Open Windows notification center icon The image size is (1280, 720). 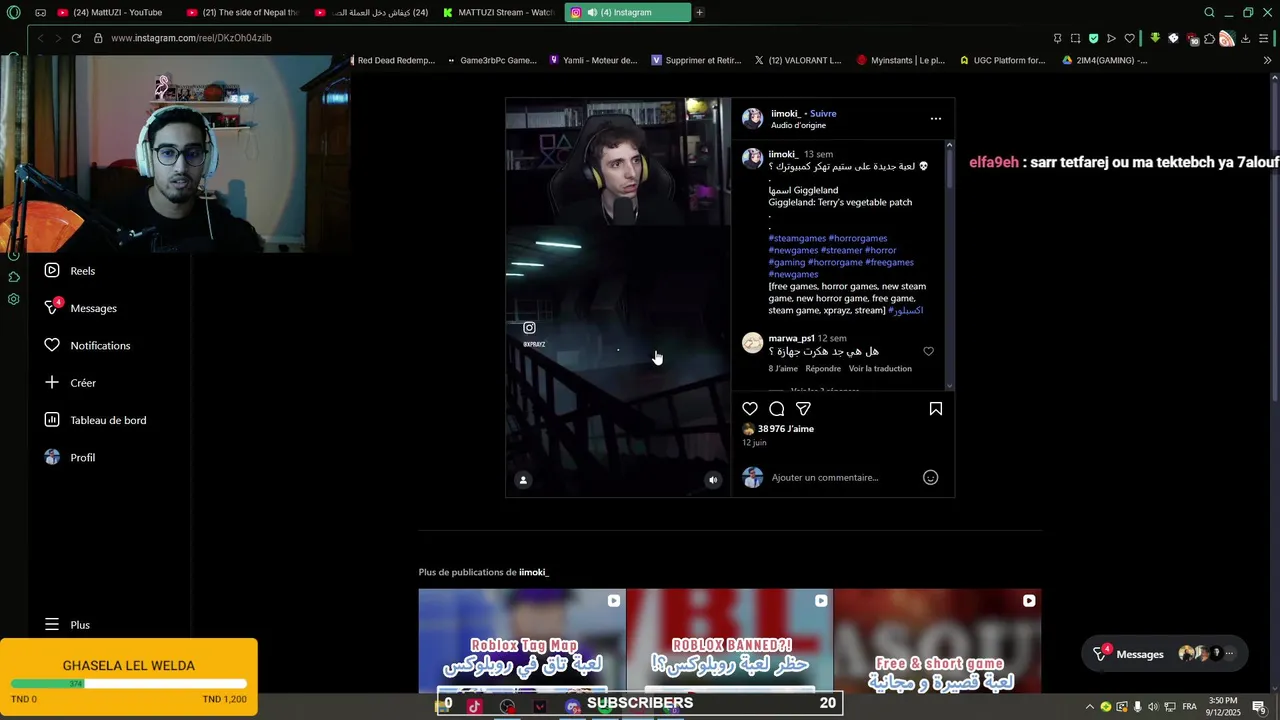click(x=1259, y=707)
